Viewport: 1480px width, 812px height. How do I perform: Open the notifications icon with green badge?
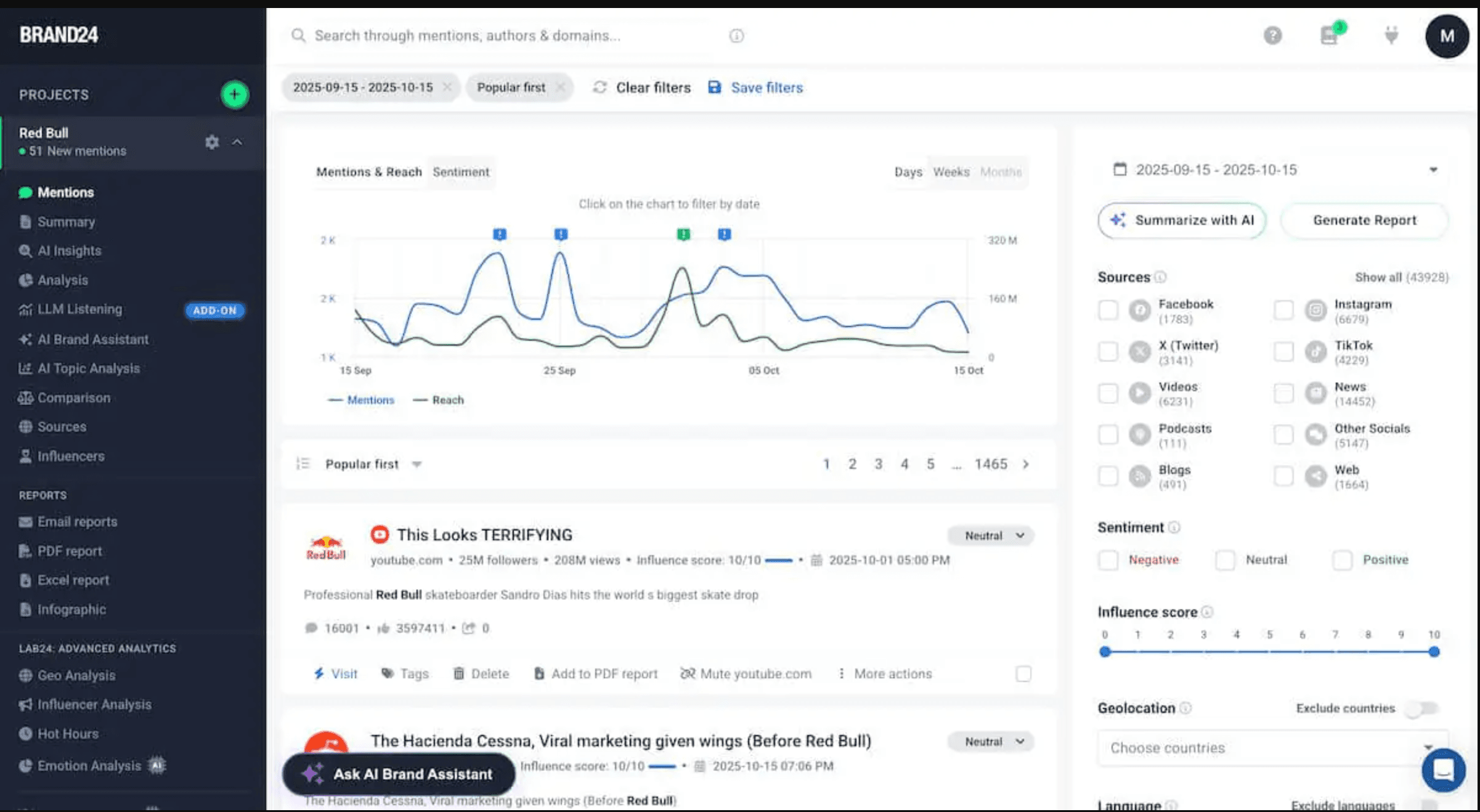click(1330, 36)
